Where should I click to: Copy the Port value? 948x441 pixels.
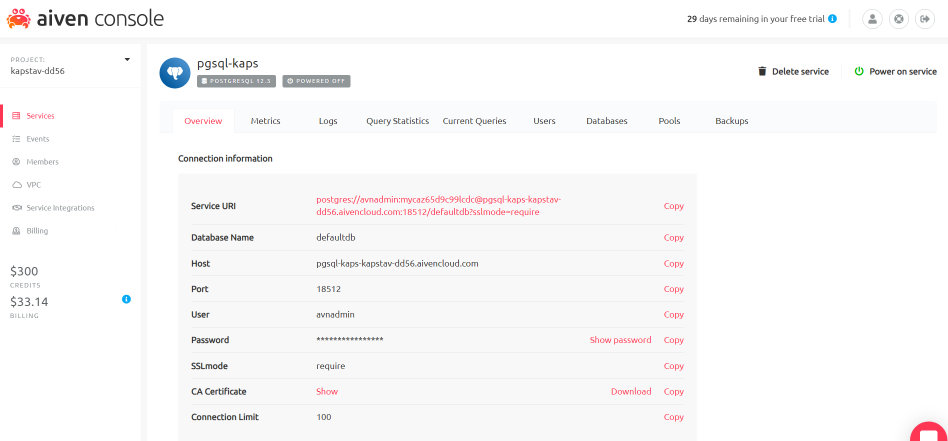click(x=674, y=289)
